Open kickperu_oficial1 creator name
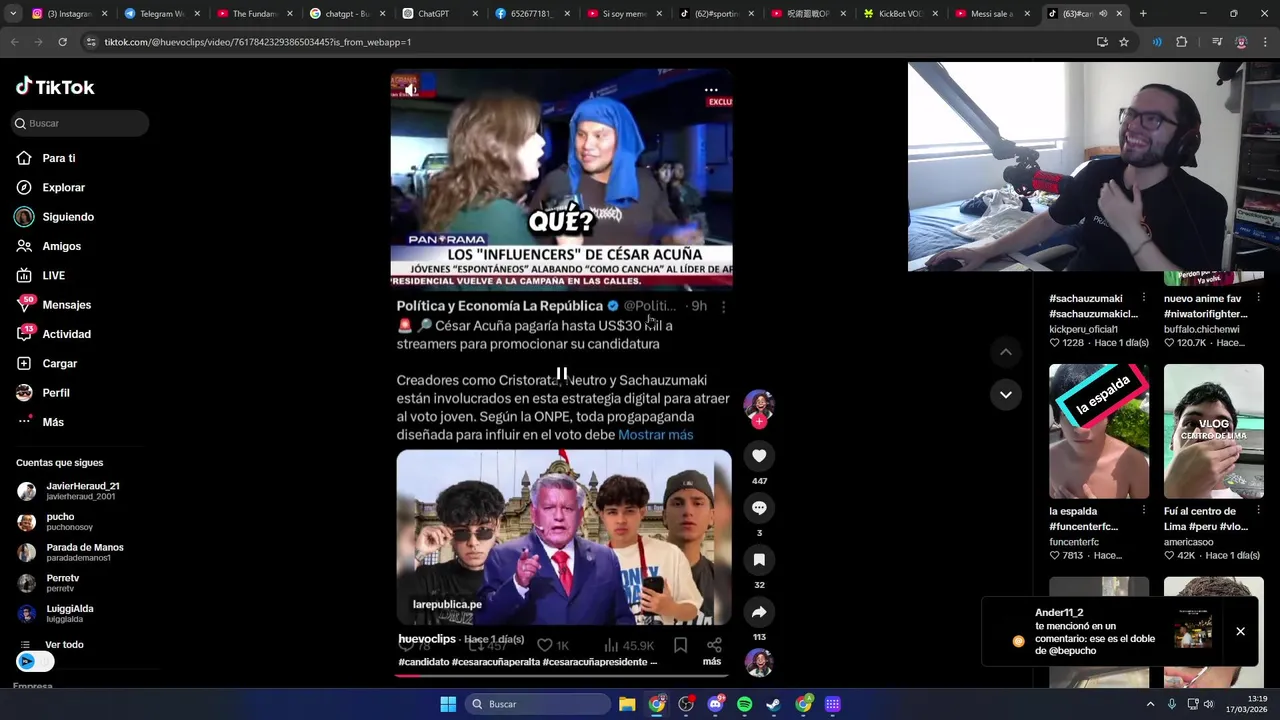1280x720 pixels. (x=1083, y=329)
